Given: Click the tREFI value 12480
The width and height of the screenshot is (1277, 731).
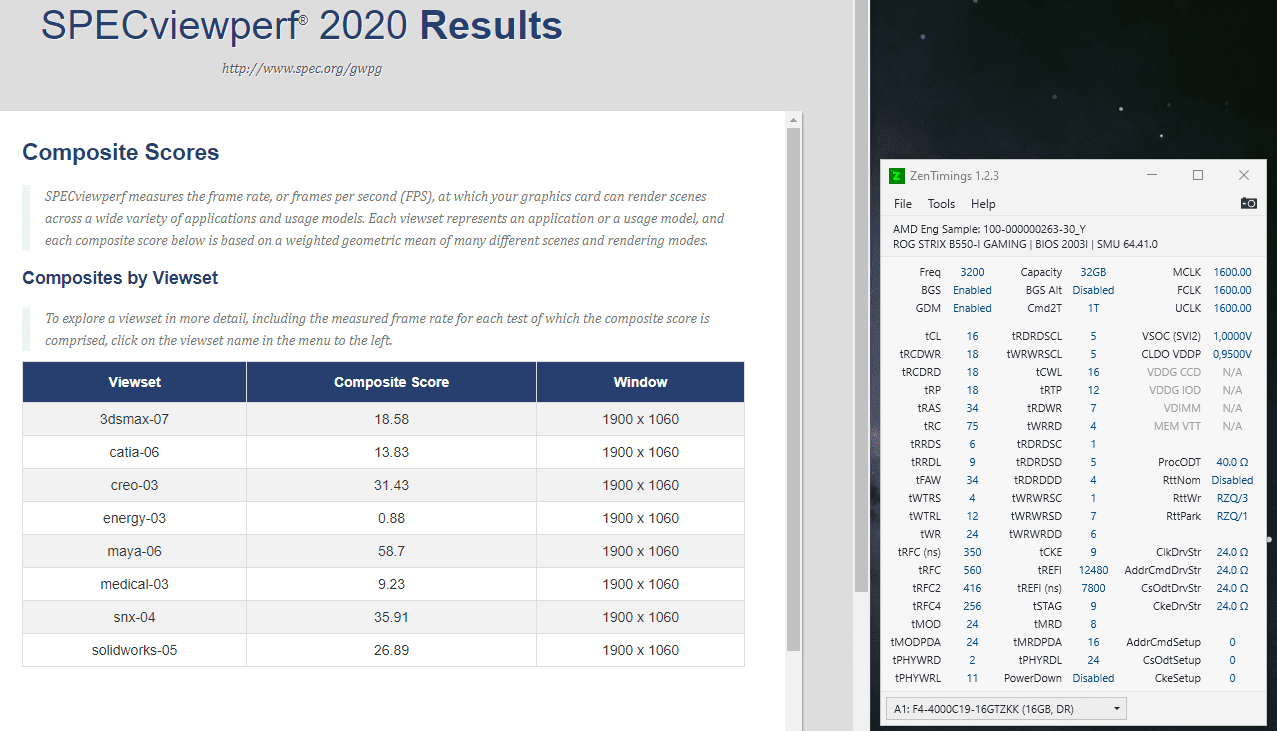Looking at the screenshot, I should (x=1093, y=570).
